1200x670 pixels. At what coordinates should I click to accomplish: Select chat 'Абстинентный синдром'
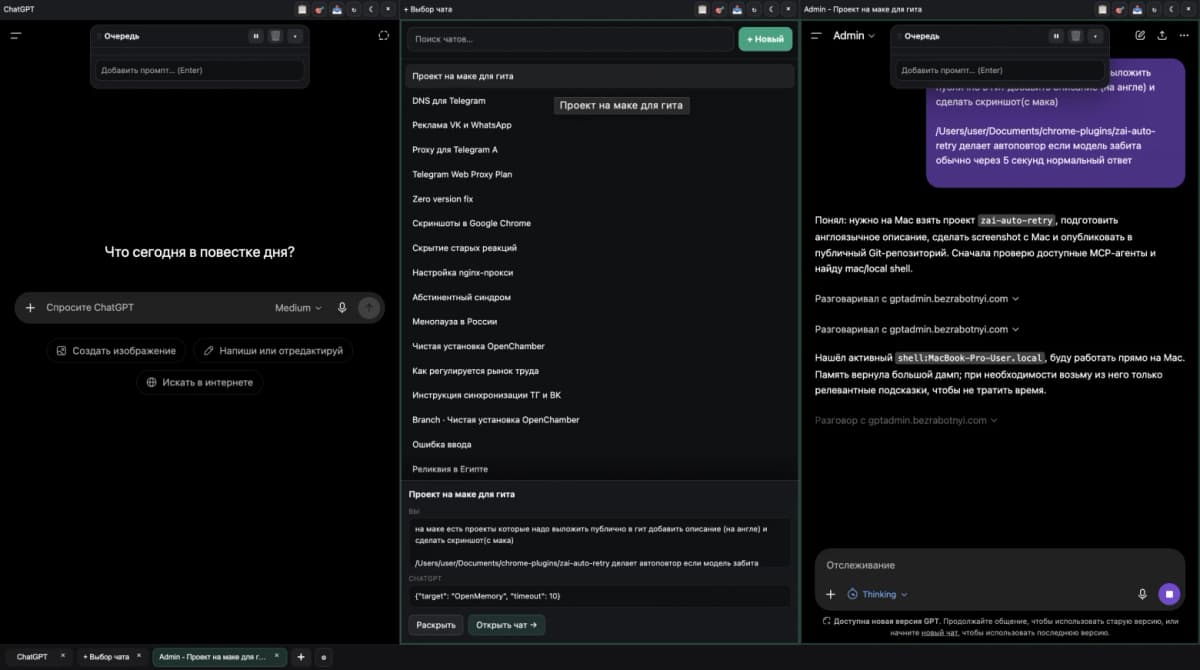pos(600,297)
